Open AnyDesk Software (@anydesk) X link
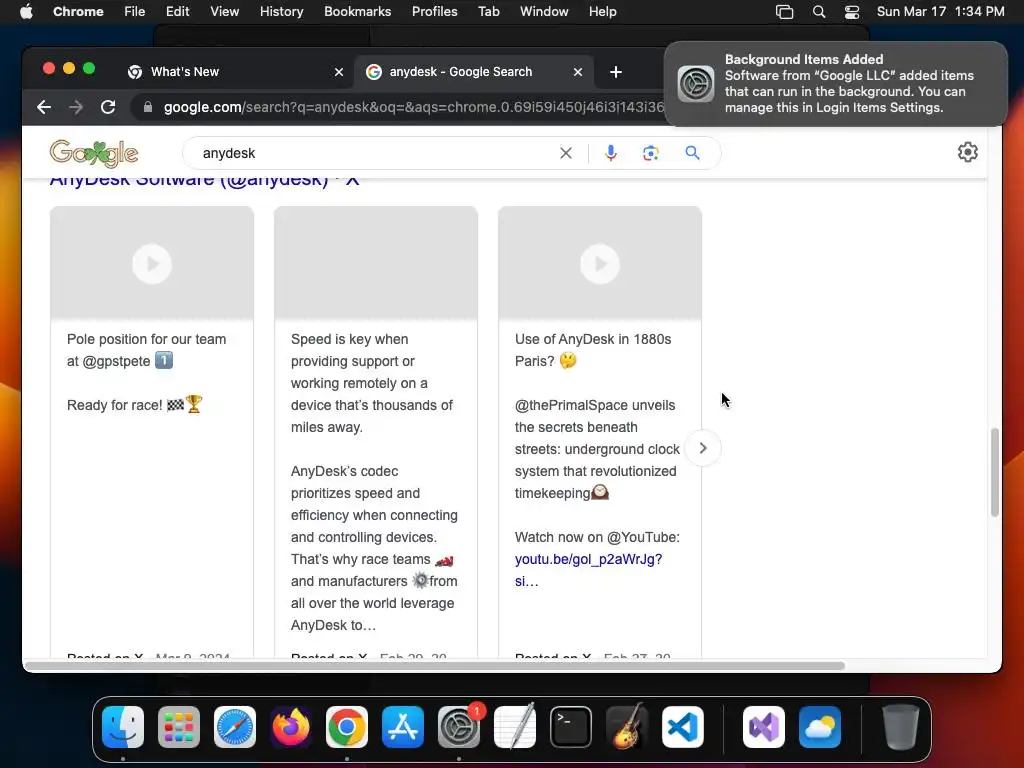This screenshot has height=768, width=1024. coord(204,181)
